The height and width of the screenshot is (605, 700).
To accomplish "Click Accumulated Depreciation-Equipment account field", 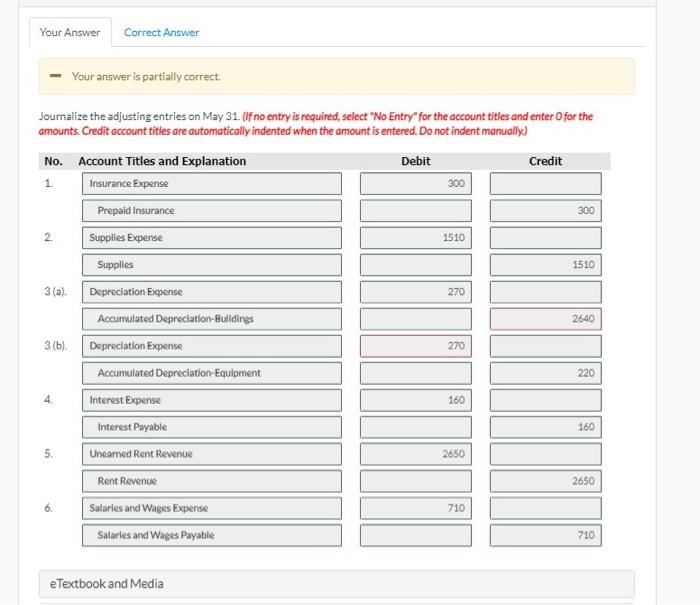I will click(212, 373).
